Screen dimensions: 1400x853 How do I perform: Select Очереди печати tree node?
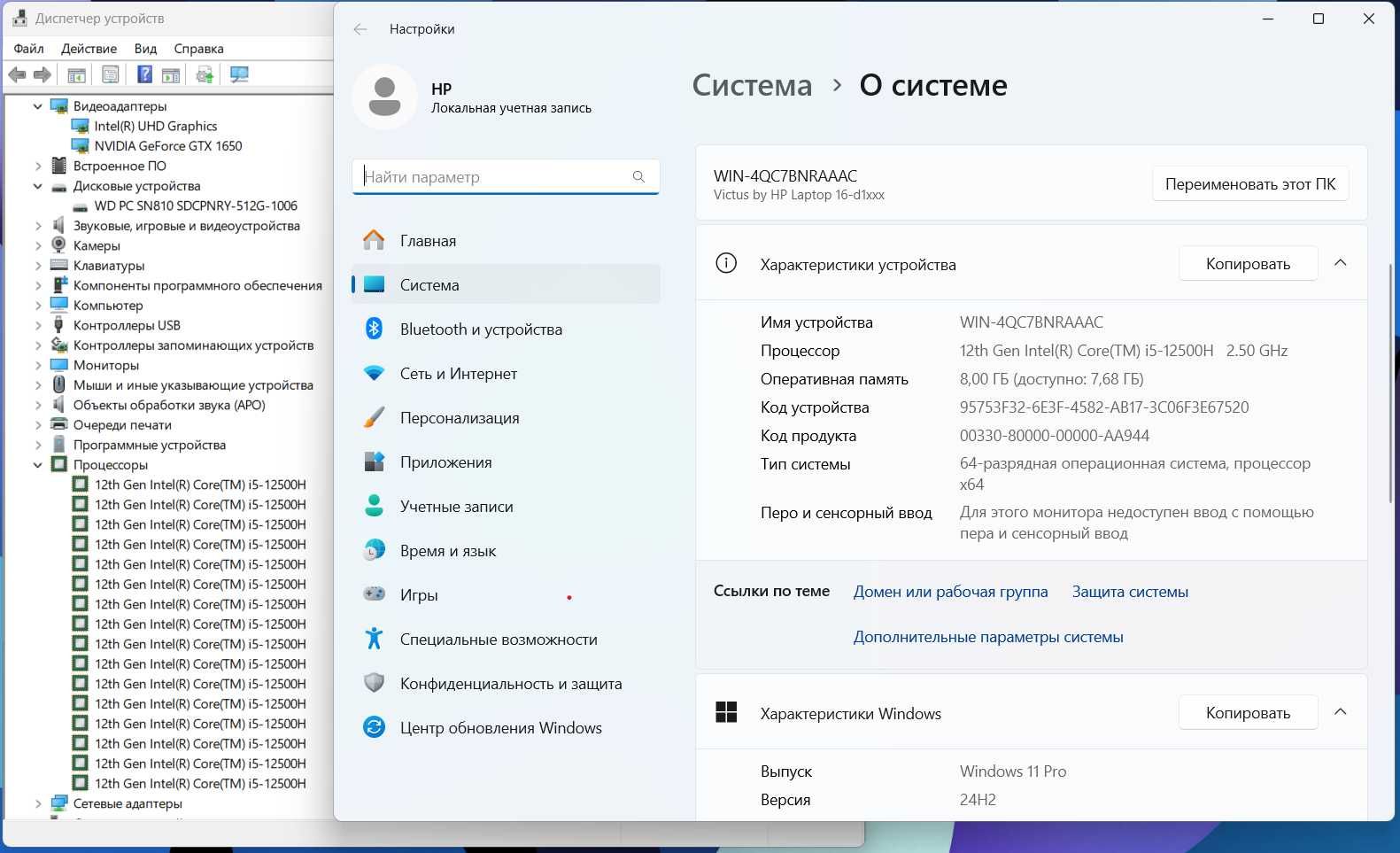(122, 425)
